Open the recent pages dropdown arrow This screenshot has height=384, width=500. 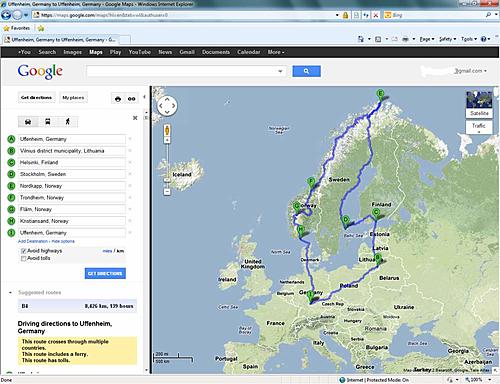pyautogui.click(x=26, y=15)
